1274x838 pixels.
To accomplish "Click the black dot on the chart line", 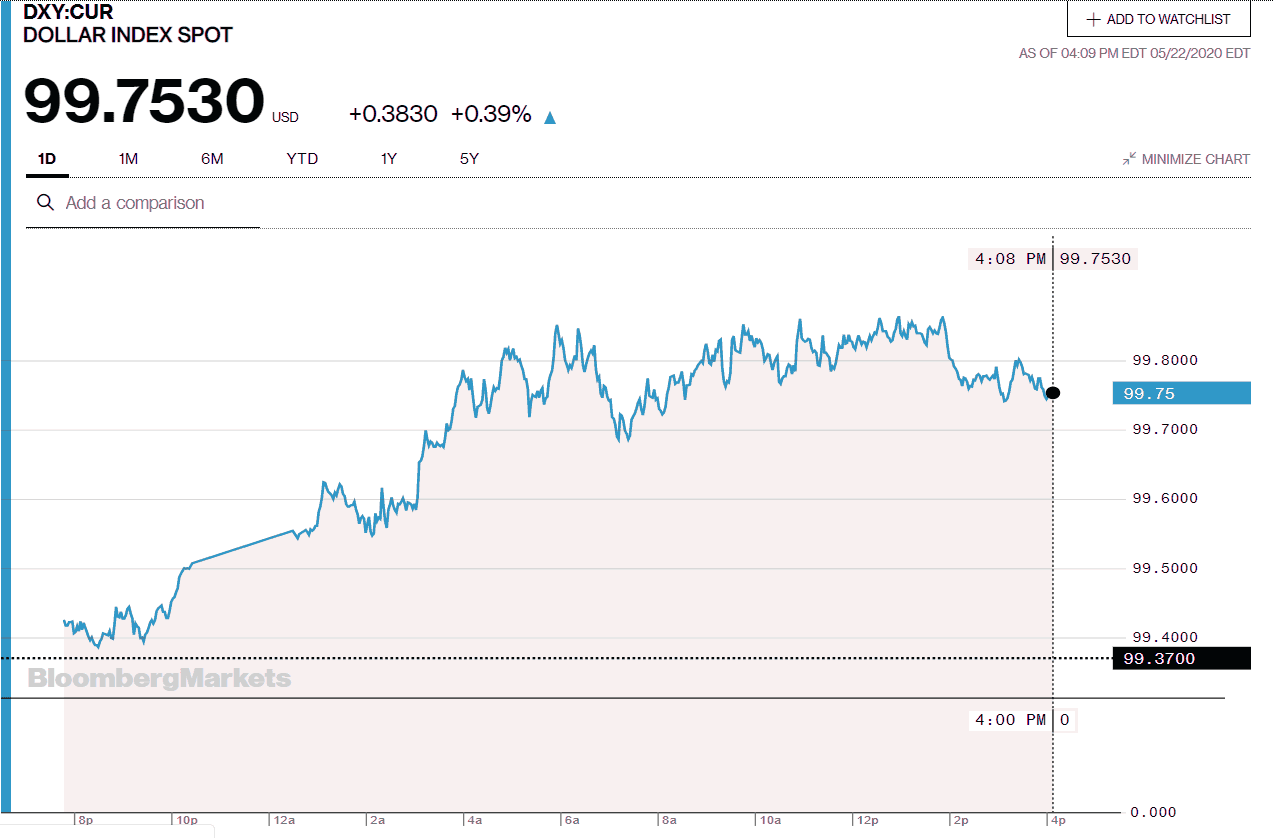I will click(x=1052, y=393).
